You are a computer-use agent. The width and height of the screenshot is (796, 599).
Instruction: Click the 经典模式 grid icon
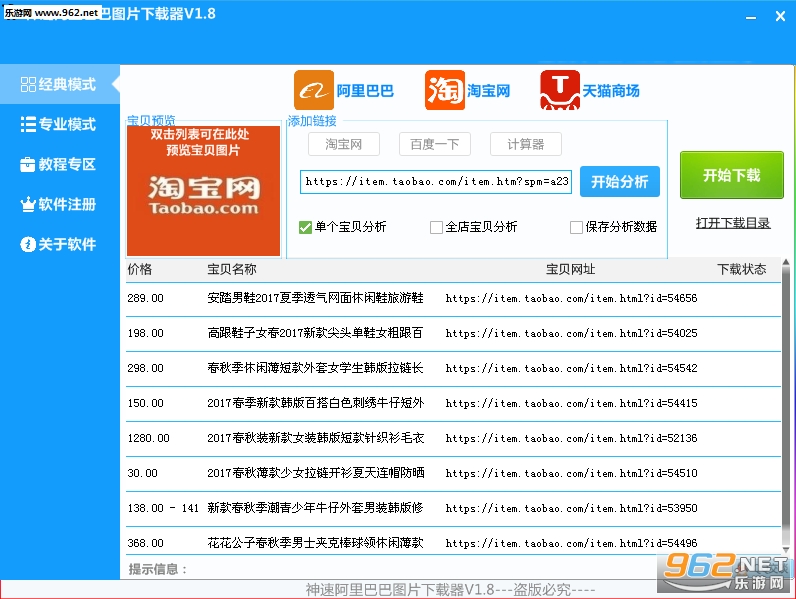[x=28, y=84]
